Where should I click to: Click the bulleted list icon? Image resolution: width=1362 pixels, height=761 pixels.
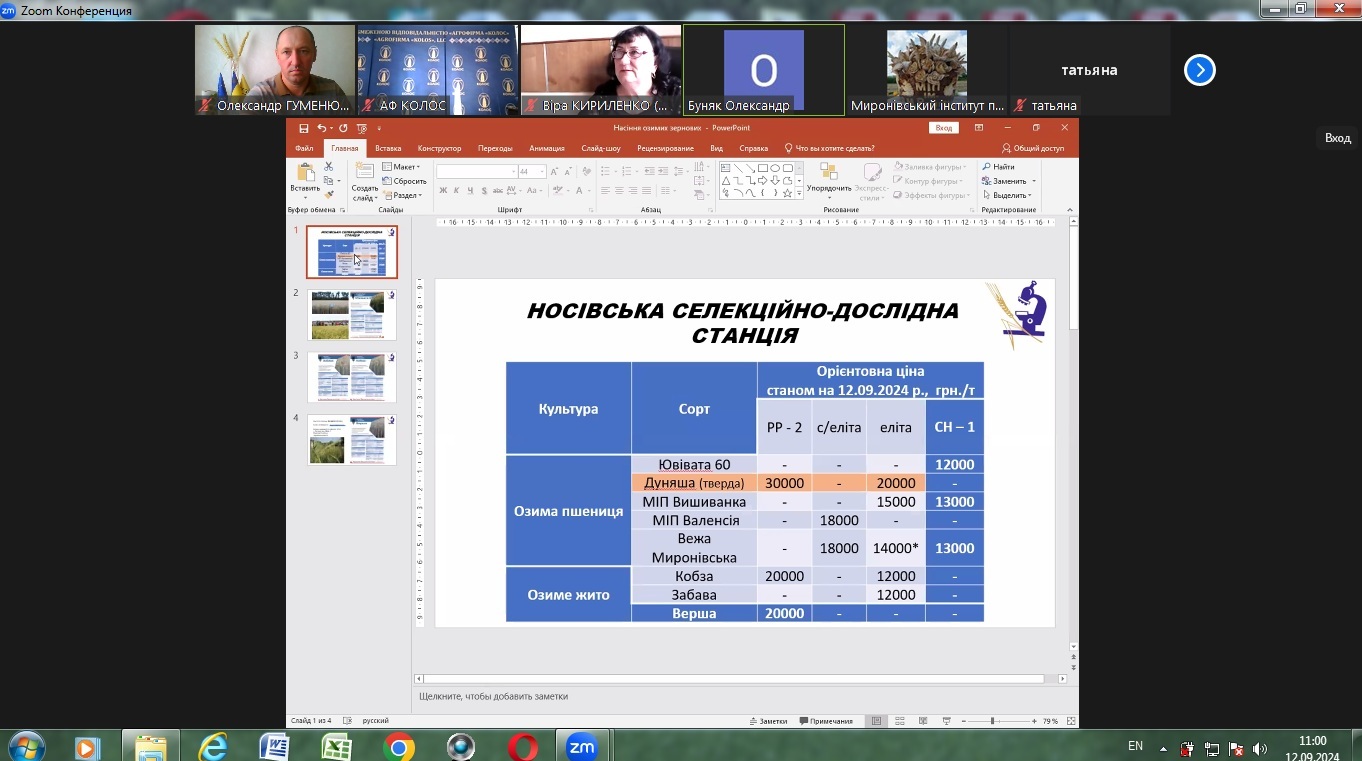click(x=605, y=171)
